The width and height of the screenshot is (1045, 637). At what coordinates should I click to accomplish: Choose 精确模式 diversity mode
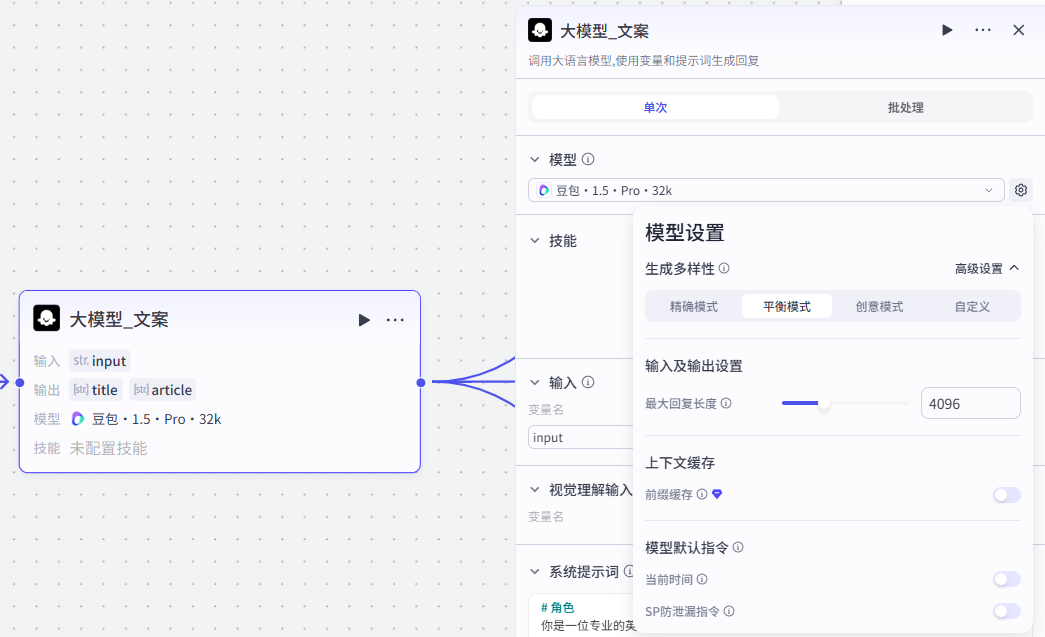(x=694, y=307)
